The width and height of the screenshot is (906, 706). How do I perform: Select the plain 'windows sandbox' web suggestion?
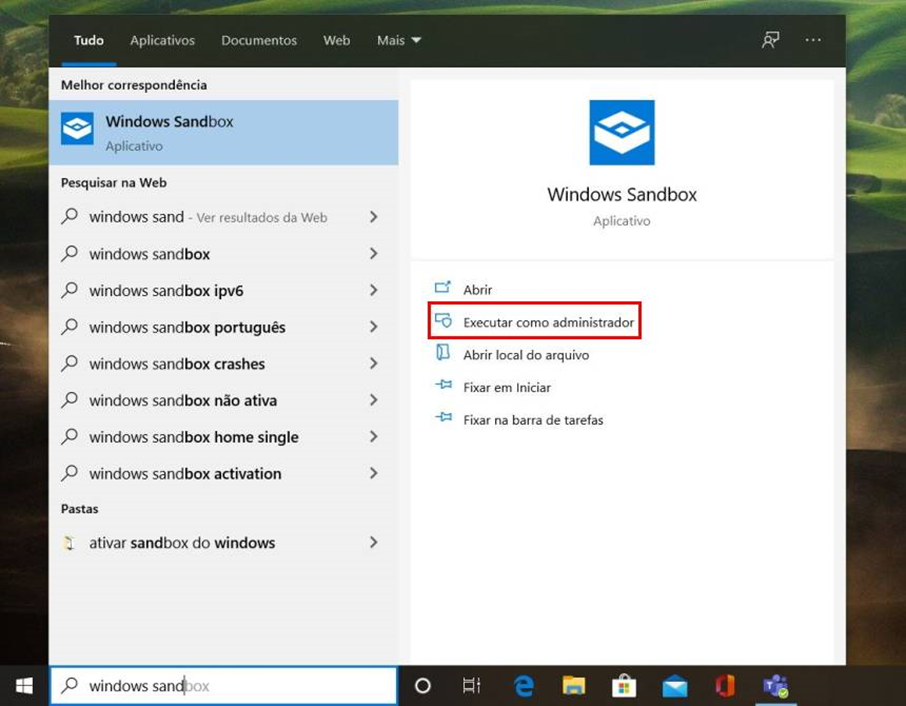point(224,254)
